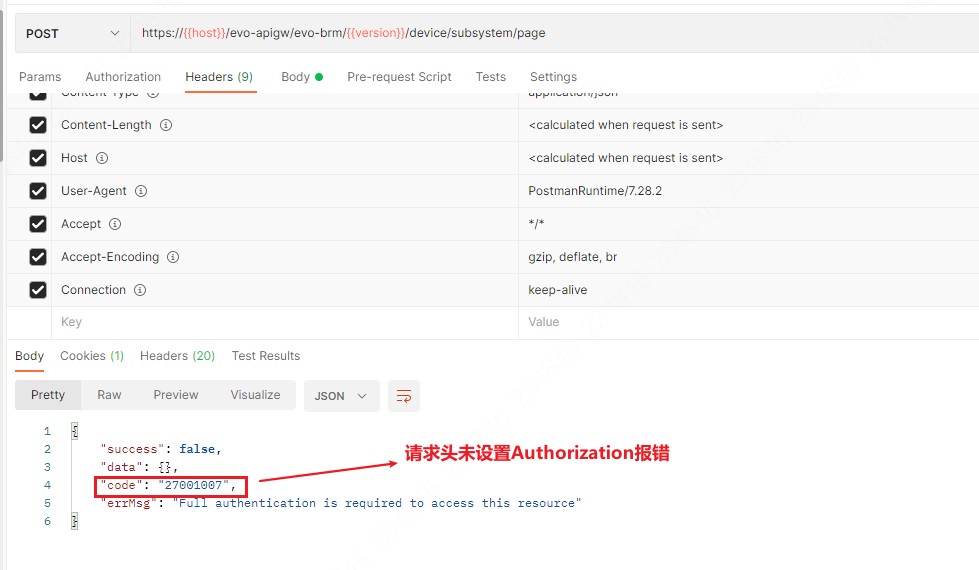Click info icon next to Accept-Encoding

coord(173,257)
